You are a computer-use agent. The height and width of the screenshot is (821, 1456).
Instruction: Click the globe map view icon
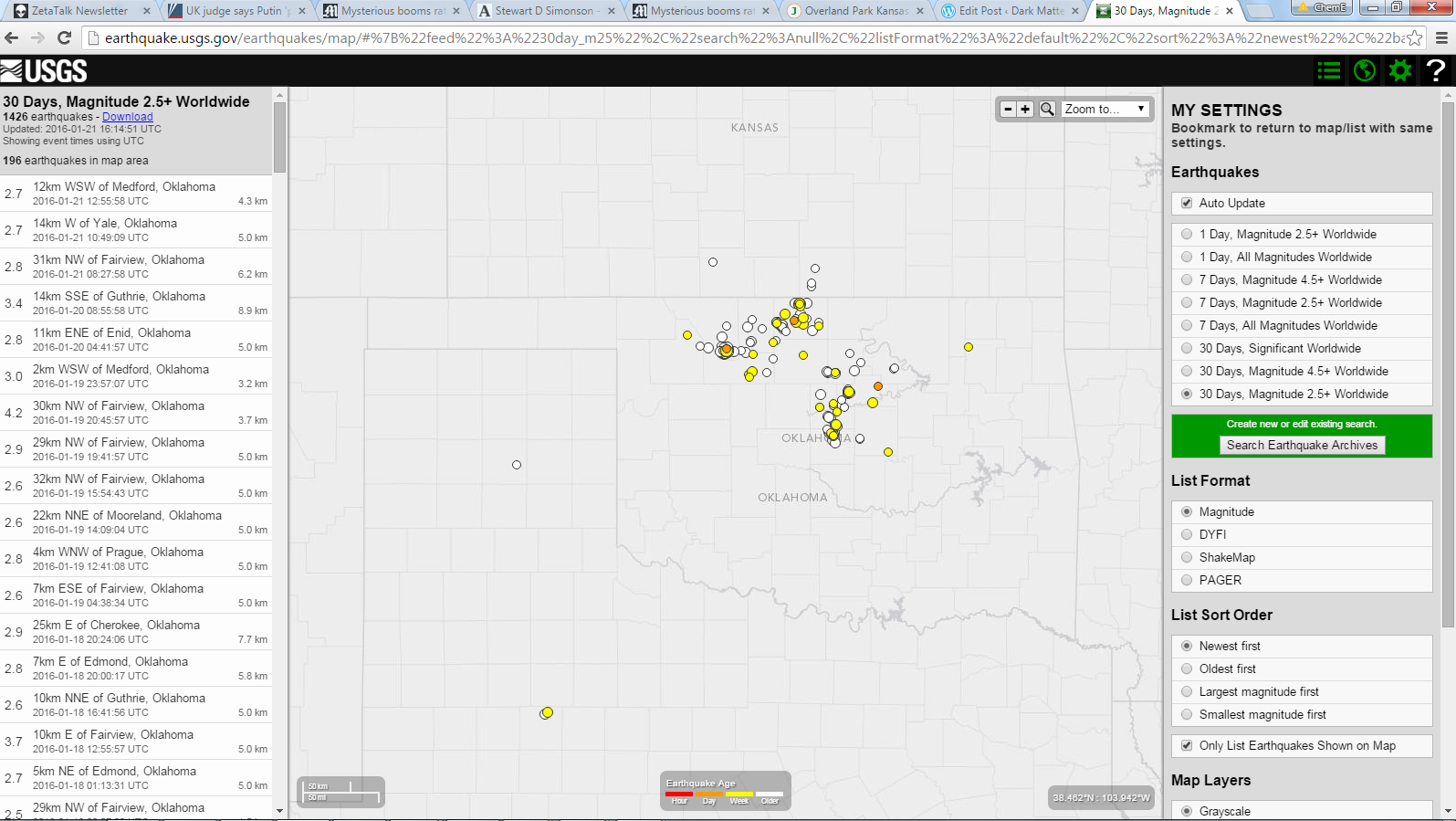(1365, 70)
